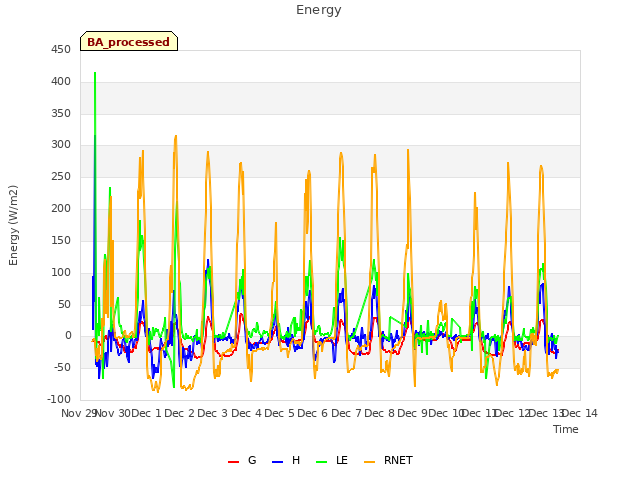This screenshot has height=480, width=640.
Task: Click the Dec 1 x-axis label
Action: [147, 413]
